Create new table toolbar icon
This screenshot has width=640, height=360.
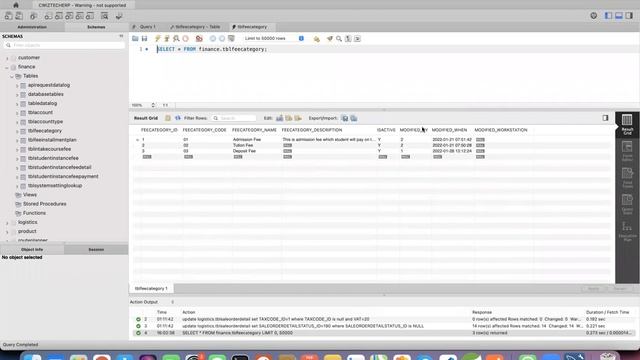click(x=59, y=16)
